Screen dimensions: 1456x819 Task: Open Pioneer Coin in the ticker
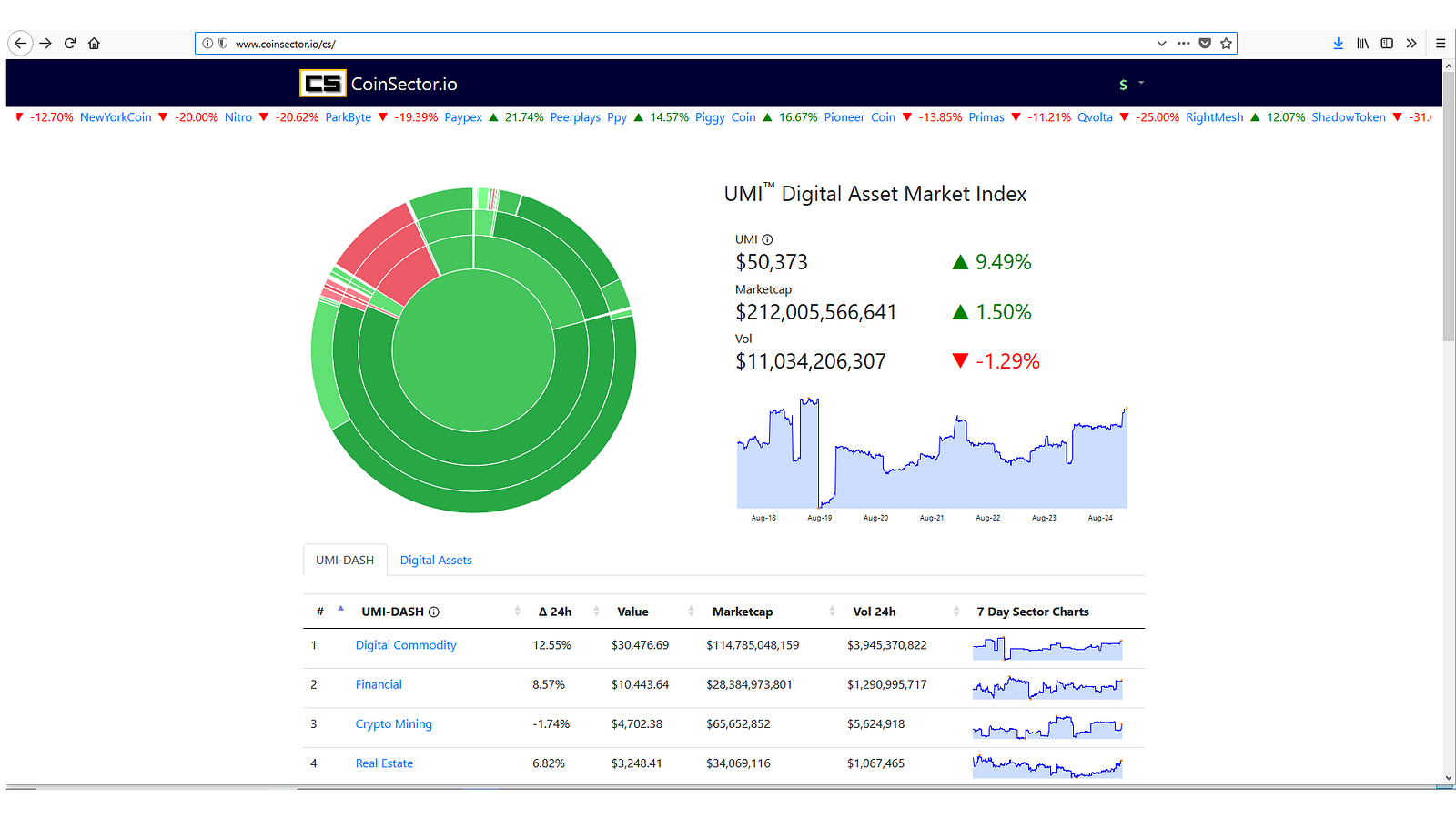pos(860,117)
